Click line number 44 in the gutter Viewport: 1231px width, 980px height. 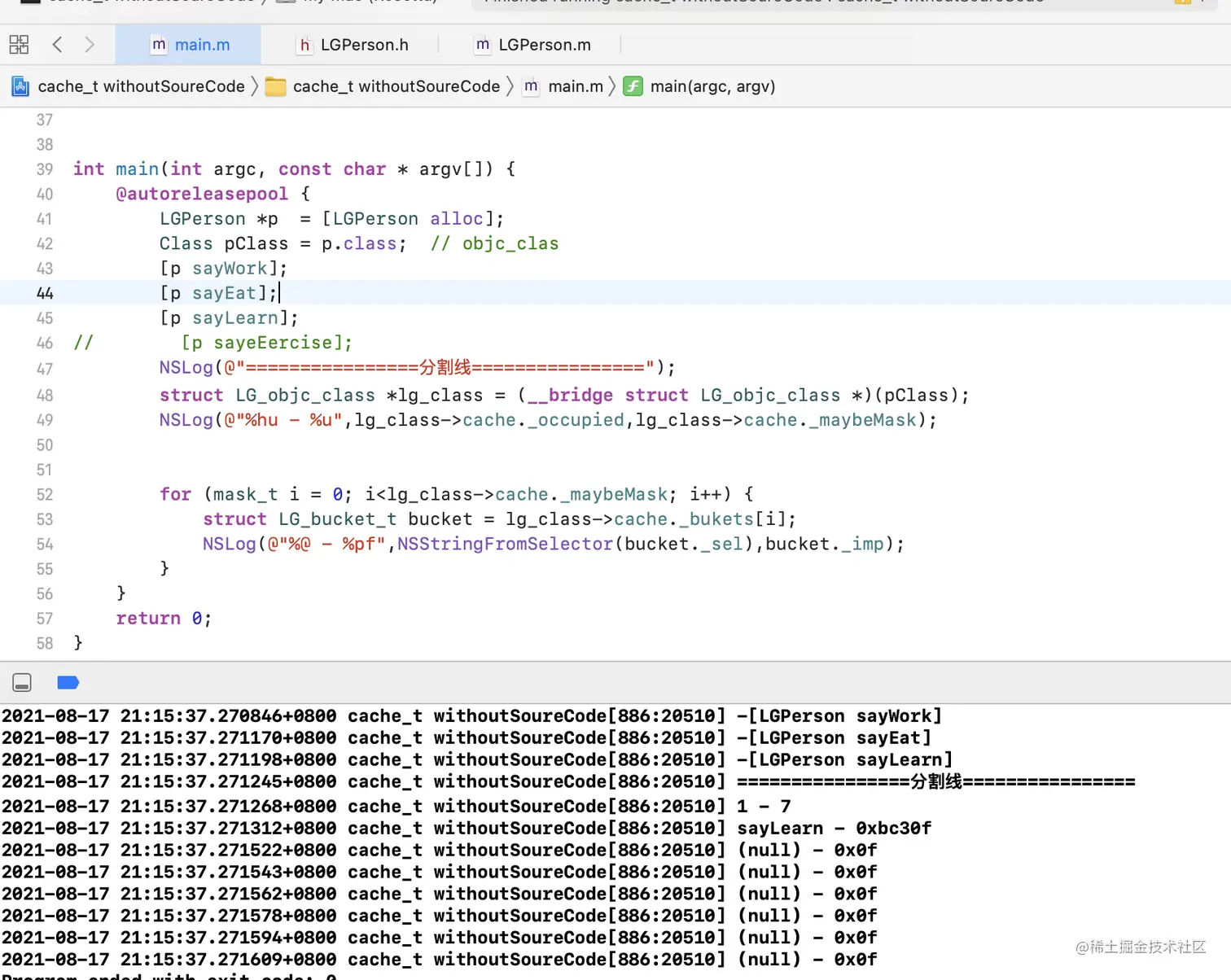pos(45,293)
